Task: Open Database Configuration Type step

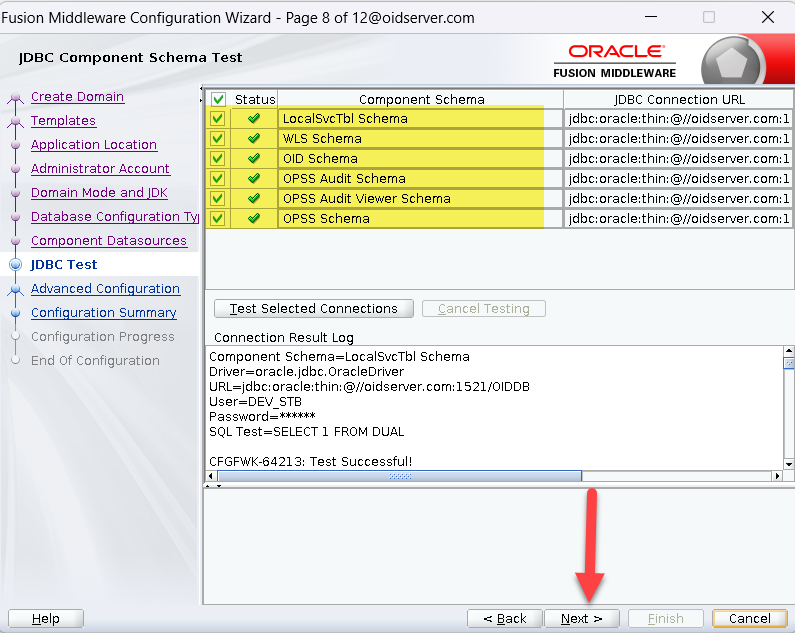Action: (x=115, y=217)
